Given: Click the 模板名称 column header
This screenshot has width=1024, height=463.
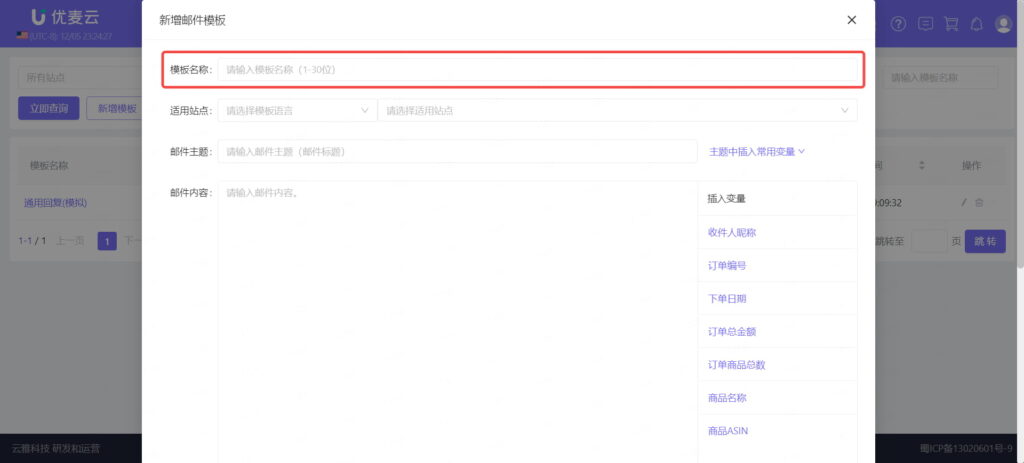Looking at the screenshot, I should [49, 165].
